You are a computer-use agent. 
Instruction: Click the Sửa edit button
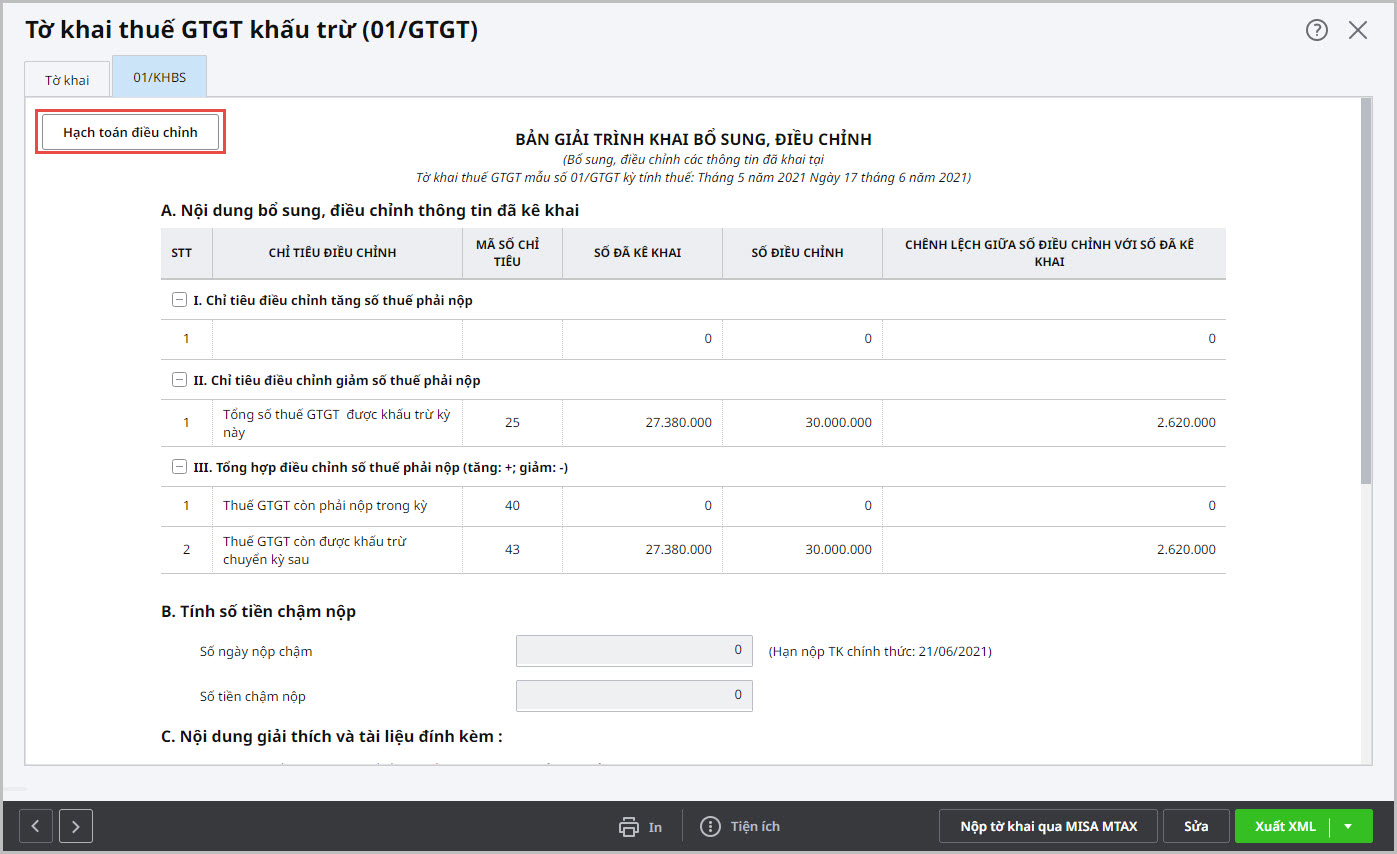tap(1196, 827)
